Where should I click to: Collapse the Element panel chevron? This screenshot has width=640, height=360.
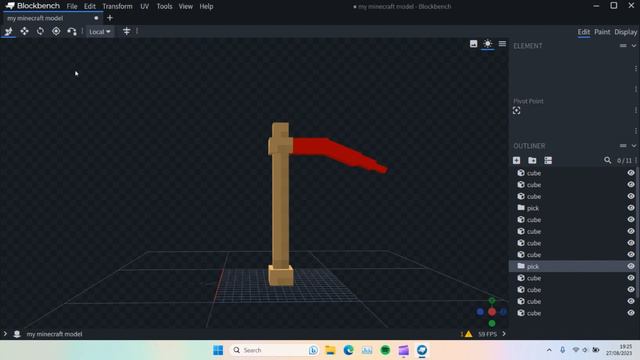634,46
